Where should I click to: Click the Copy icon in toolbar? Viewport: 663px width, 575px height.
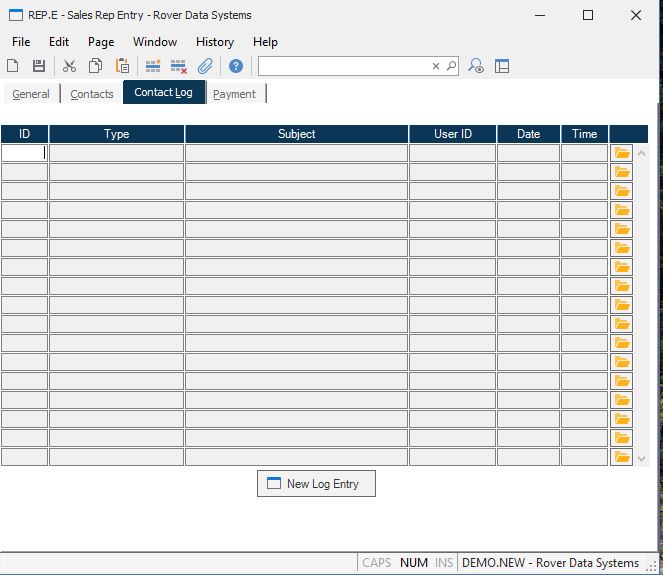(x=95, y=66)
